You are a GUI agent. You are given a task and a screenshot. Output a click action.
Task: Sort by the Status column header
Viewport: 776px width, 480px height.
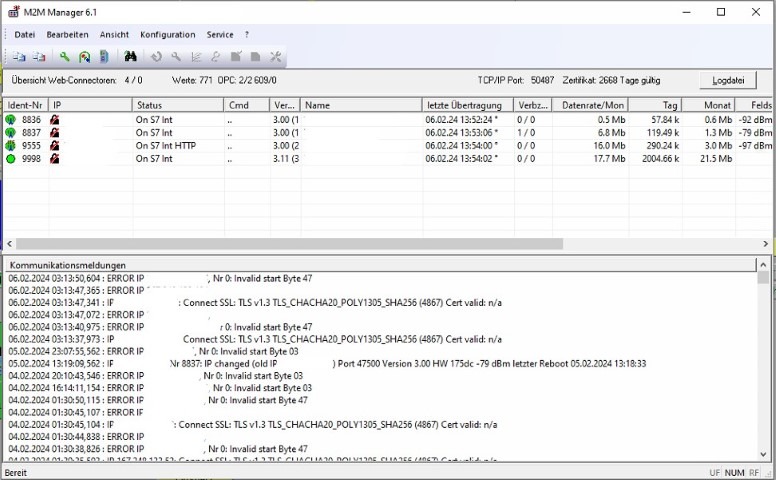(x=178, y=105)
